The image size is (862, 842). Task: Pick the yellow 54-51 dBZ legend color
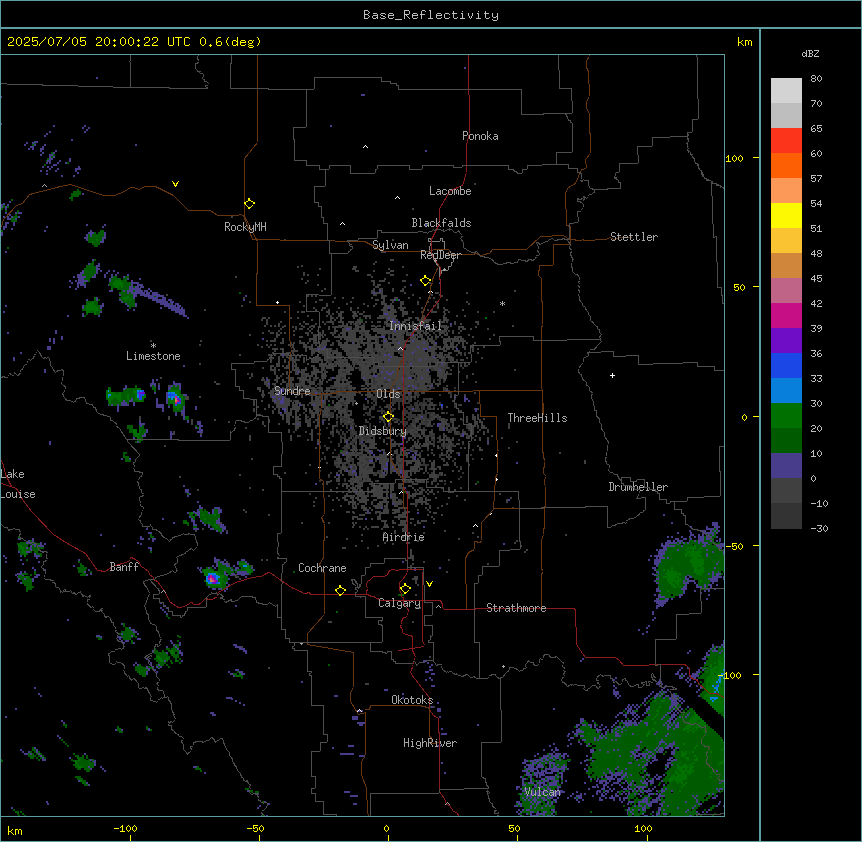[x=786, y=215]
